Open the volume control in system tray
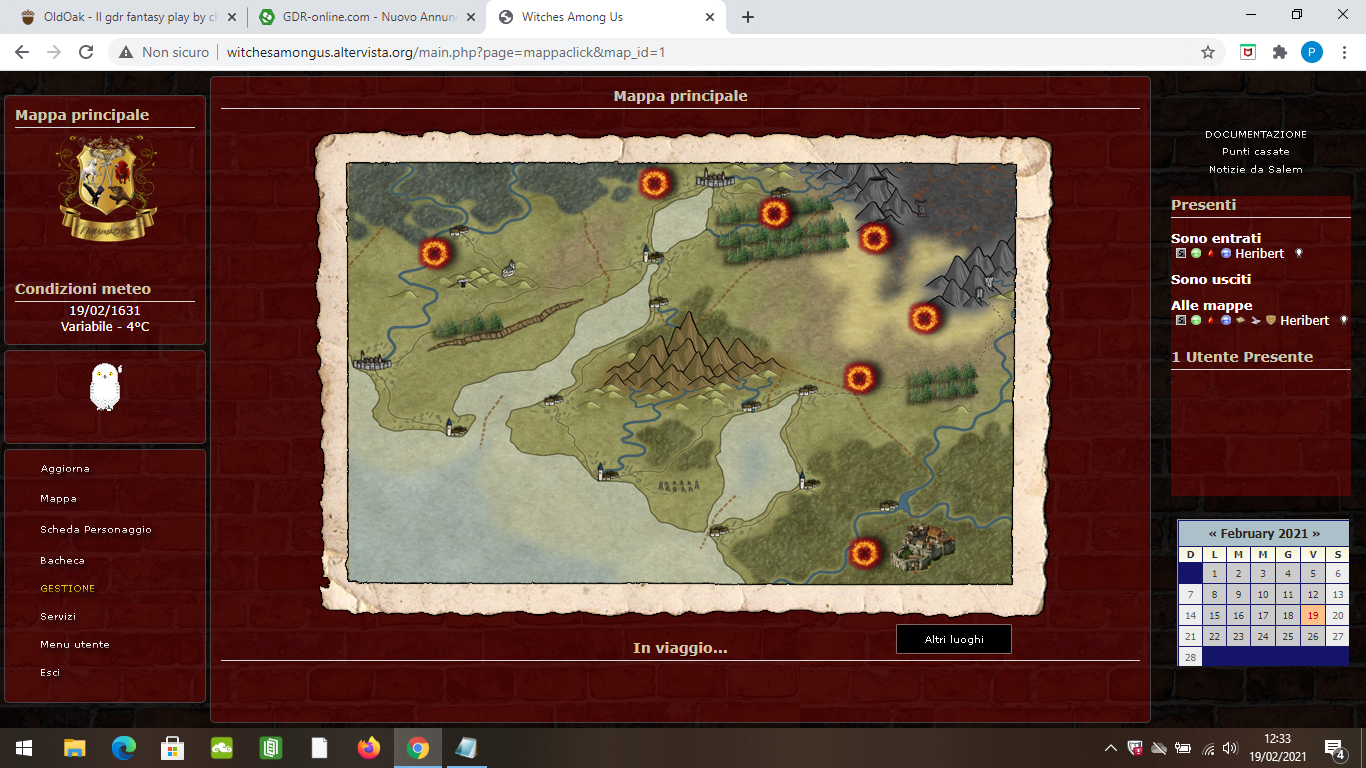Screen dimensions: 1366x768 pyautogui.click(x=1230, y=748)
